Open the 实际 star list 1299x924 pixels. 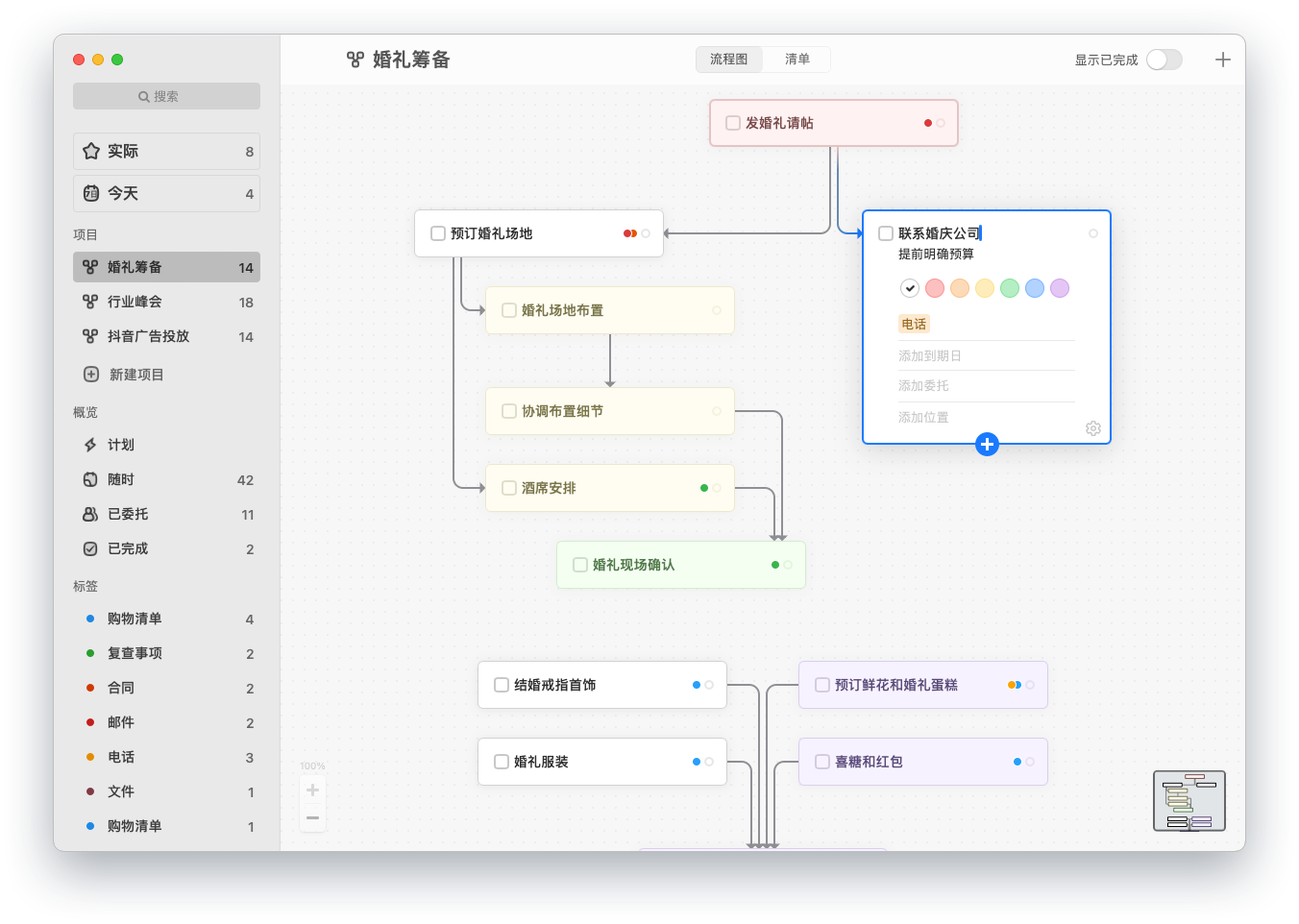click(x=166, y=151)
